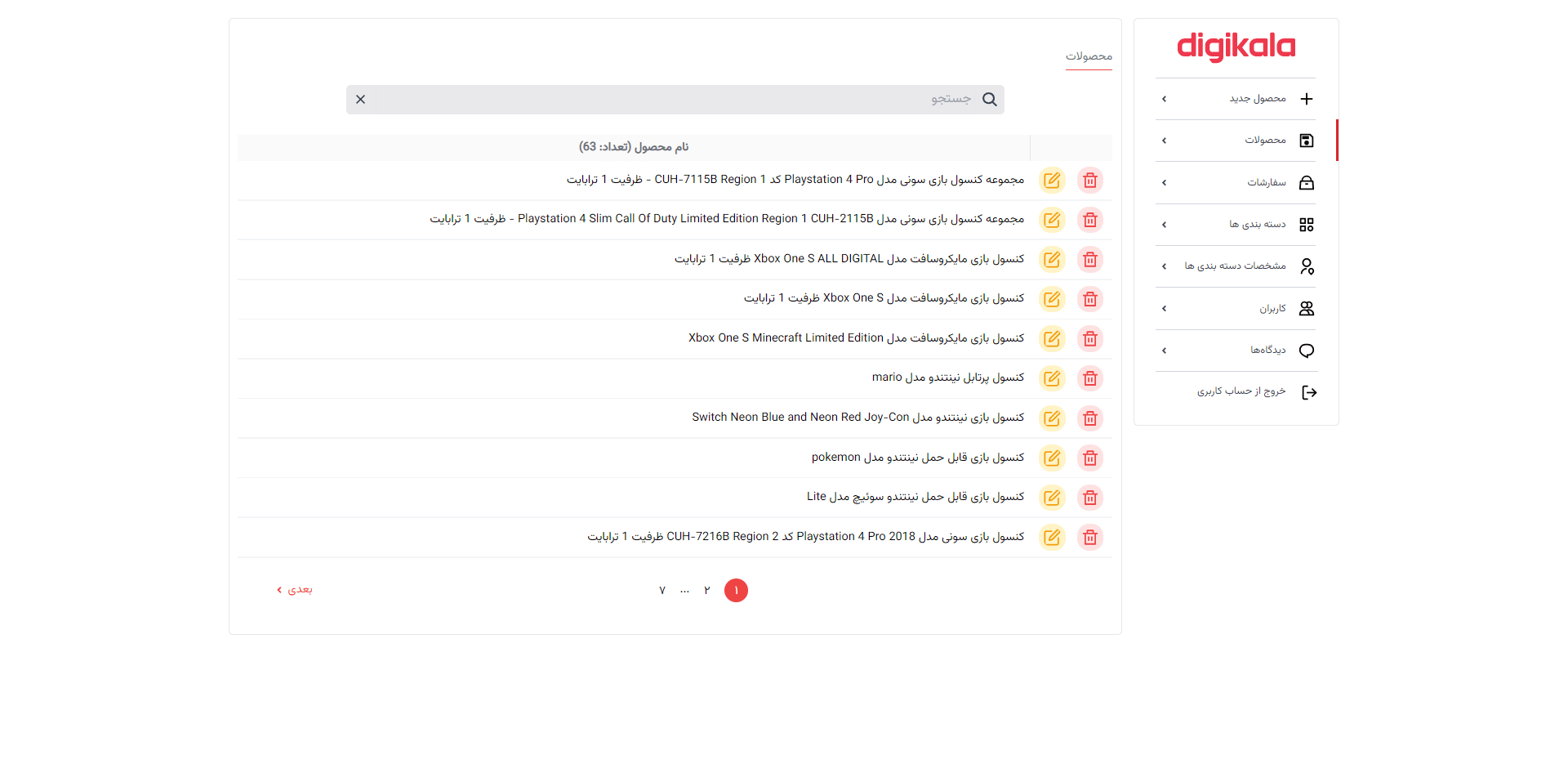Delete the plain Xbox One S 1TB product
The image size is (1568, 773).
point(1089,299)
